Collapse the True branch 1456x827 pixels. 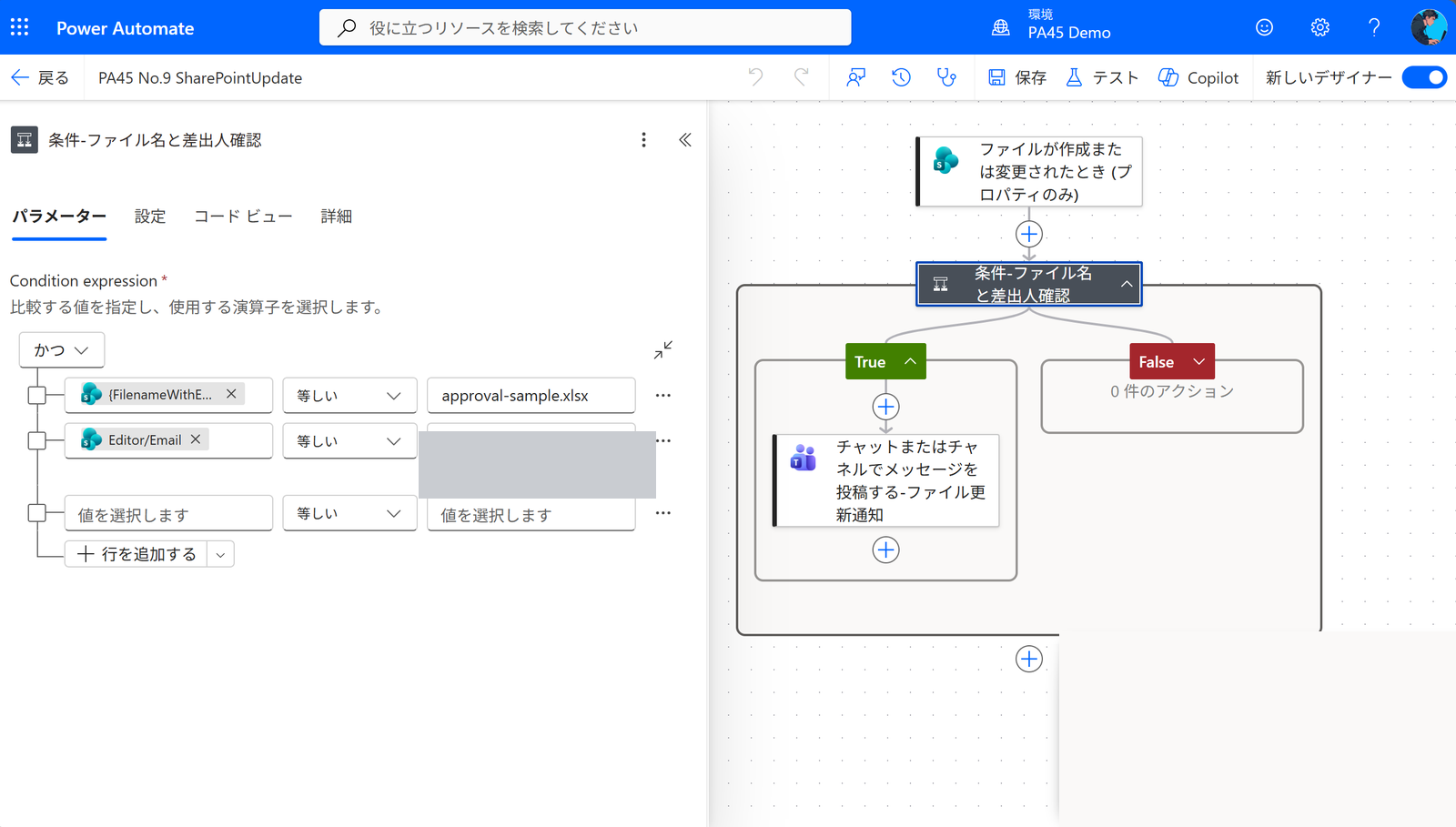910,361
